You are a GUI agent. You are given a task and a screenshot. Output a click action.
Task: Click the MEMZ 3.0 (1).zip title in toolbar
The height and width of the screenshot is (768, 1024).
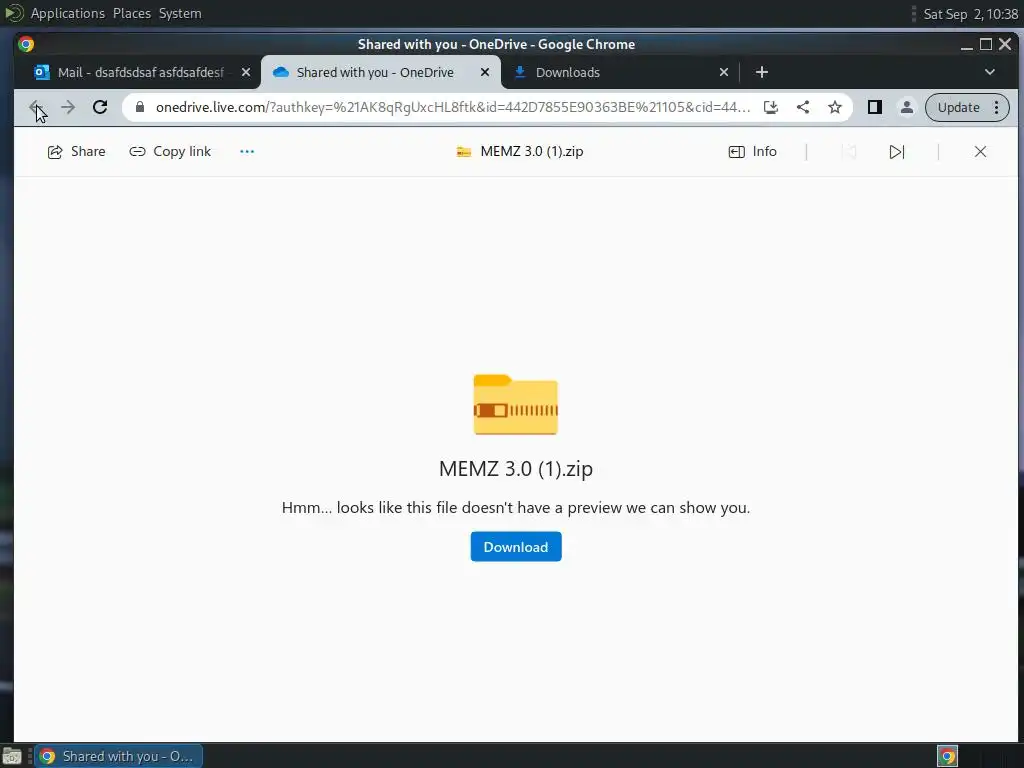coord(532,152)
